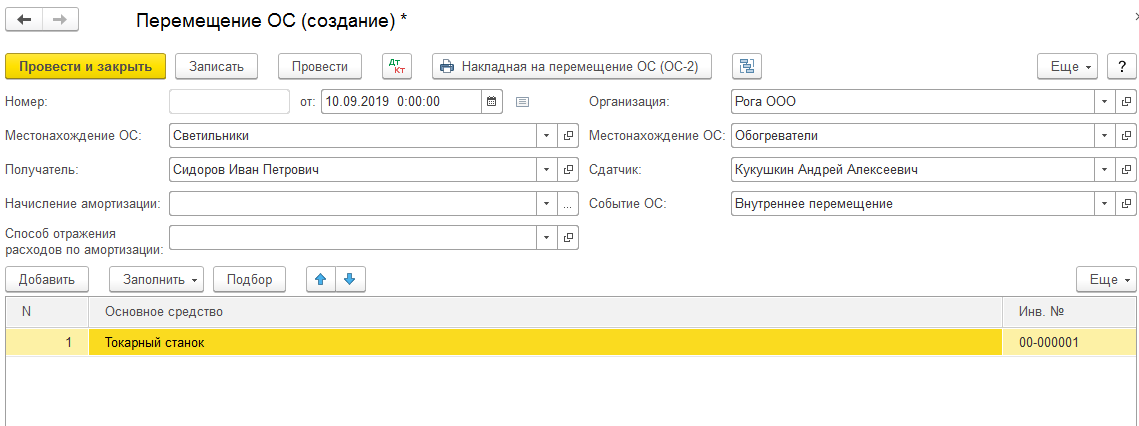
Task: Expand the Получатель dropdown list
Action: (546, 169)
